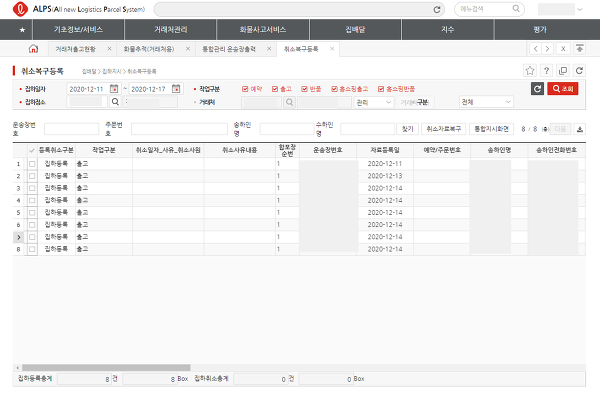Open the 관리 dropdown
The height and width of the screenshot is (393, 600).
coord(373,102)
